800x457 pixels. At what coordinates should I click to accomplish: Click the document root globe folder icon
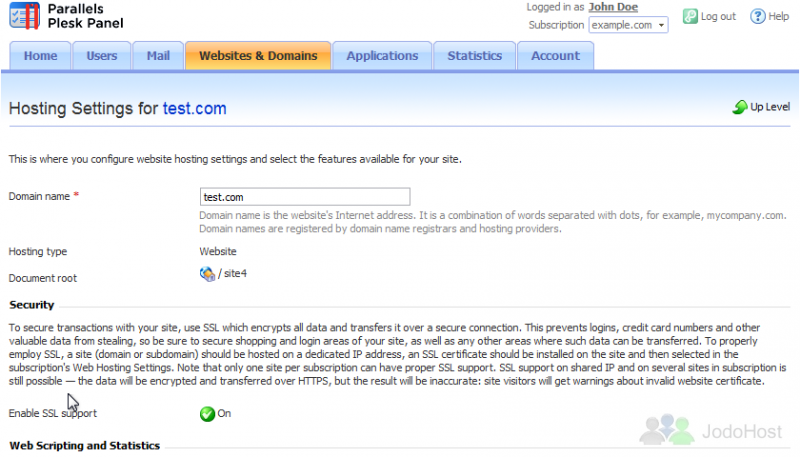tap(207, 274)
